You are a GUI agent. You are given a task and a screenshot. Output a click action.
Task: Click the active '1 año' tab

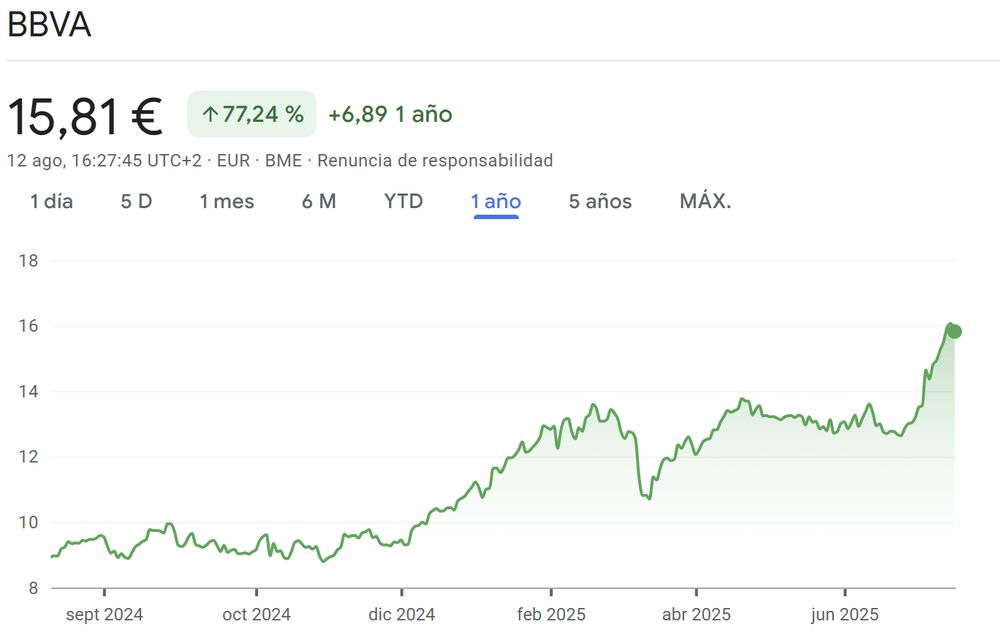pos(496,201)
